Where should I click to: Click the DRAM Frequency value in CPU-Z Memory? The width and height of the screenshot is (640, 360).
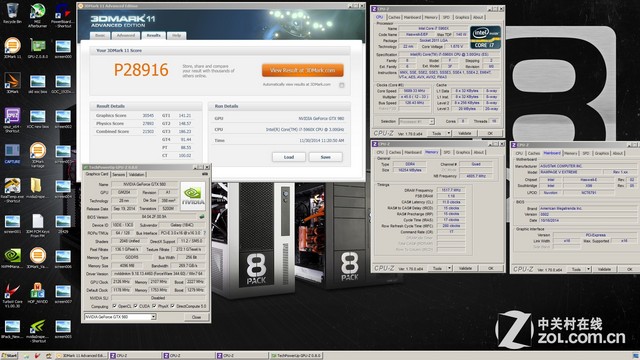[x=451, y=190]
